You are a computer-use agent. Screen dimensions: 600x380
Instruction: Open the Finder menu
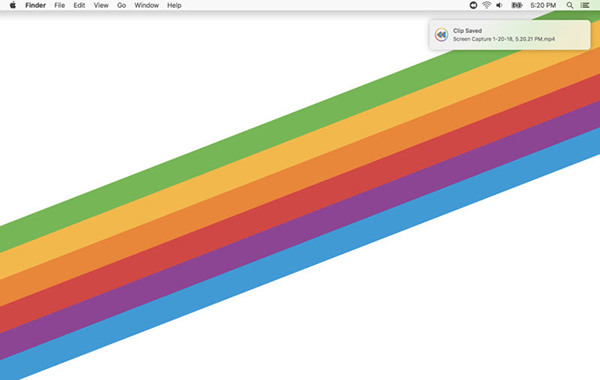pos(36,5)
